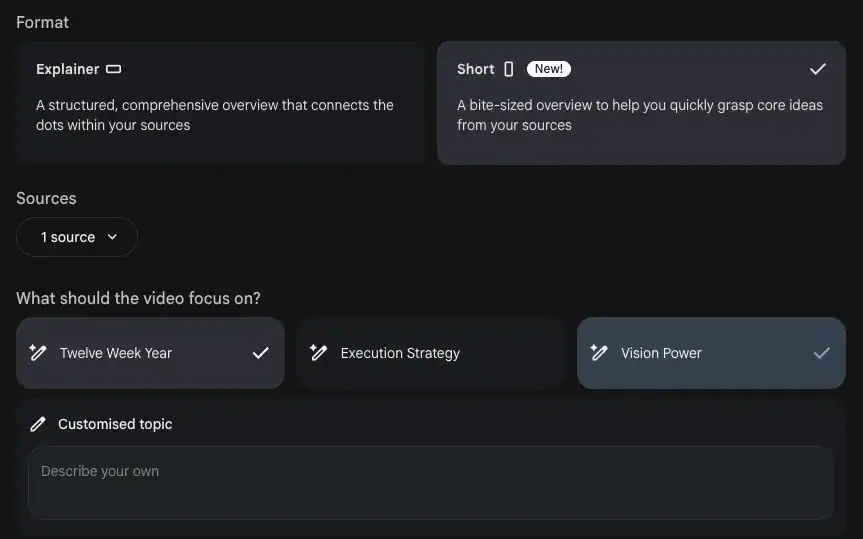Click 'What should the video focus on?' heading
The width and height of the screenshot is (863, 539).
(x=138, y=298)
